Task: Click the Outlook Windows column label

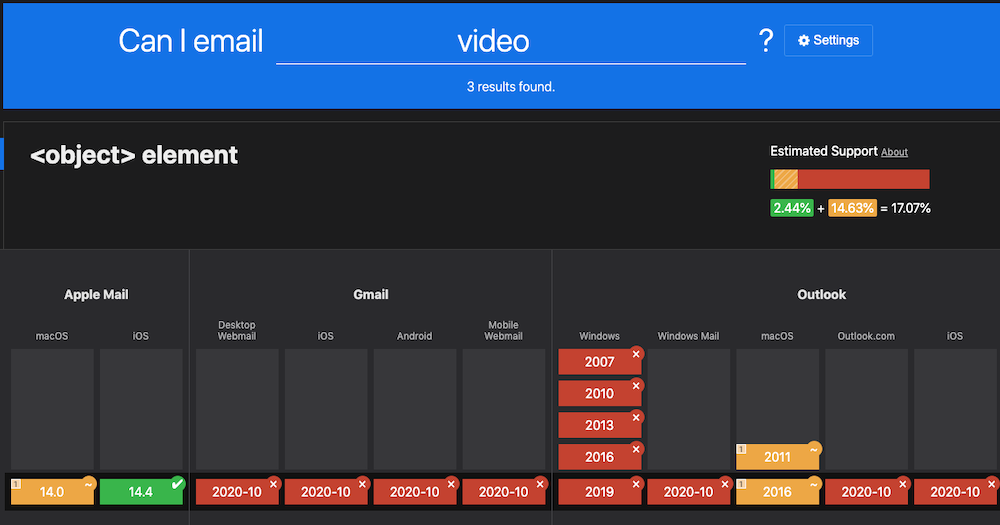Action: pyautogui.click(x=599, y=336)
